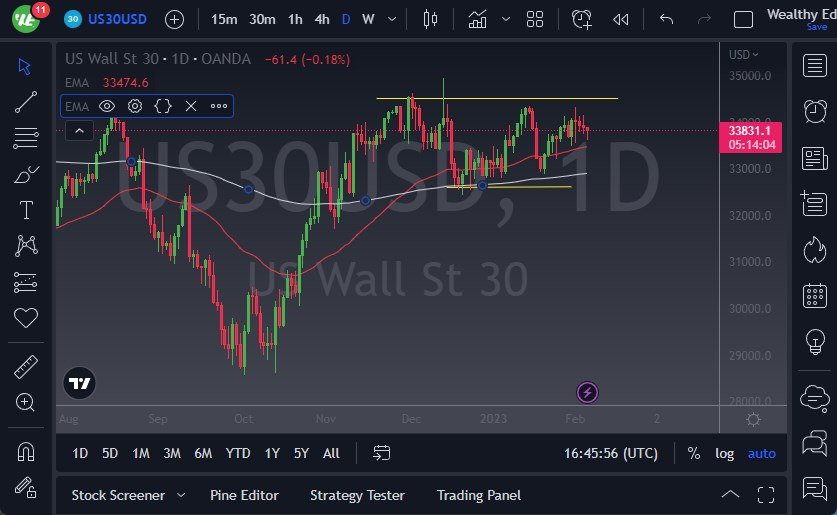
Task: Open the hotlists flame panel
Action: [815, 250]
